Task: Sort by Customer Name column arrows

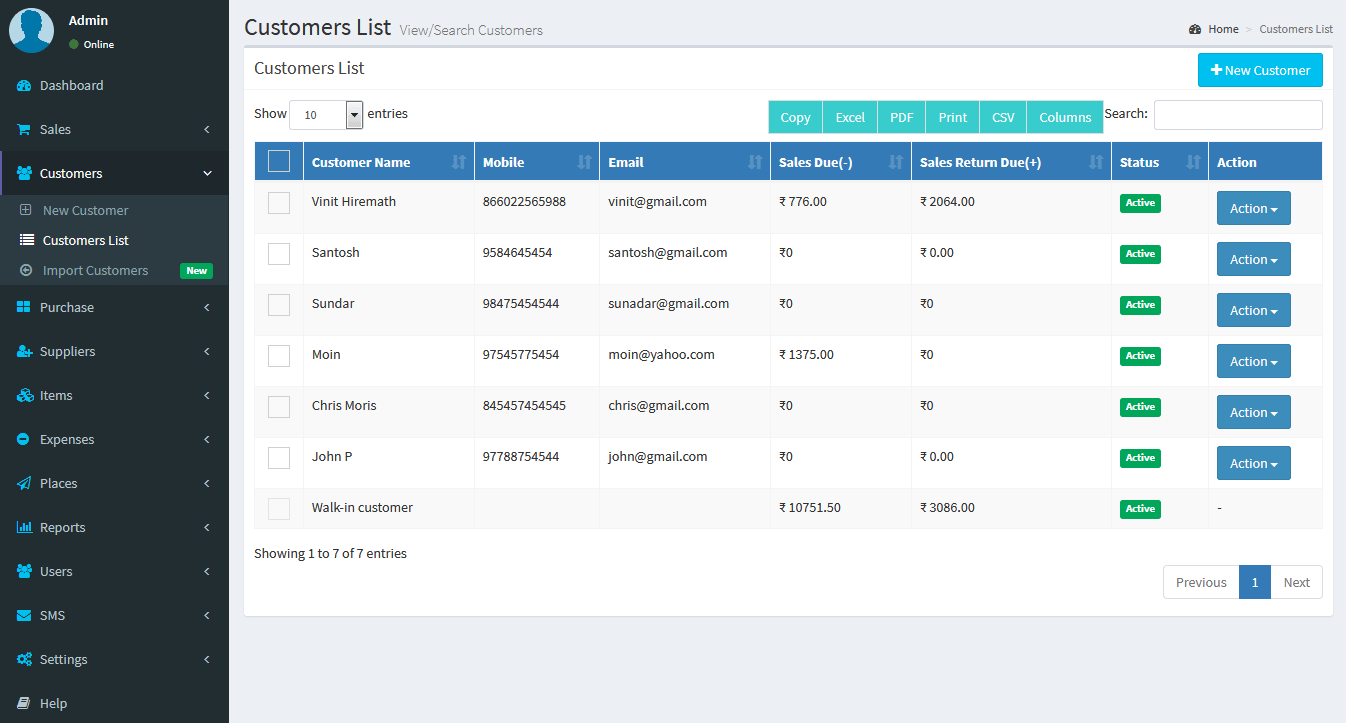Action: tap(459, 162)
